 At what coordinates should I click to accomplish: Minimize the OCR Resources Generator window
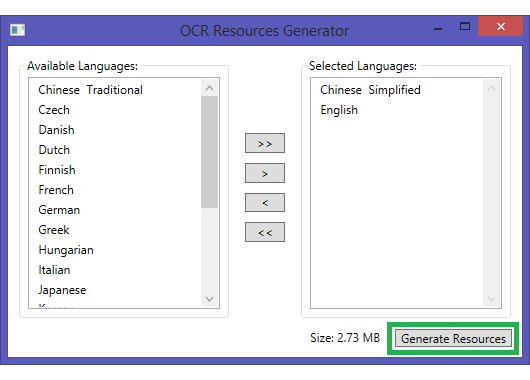pyautogui.click(x=438, y=29)
